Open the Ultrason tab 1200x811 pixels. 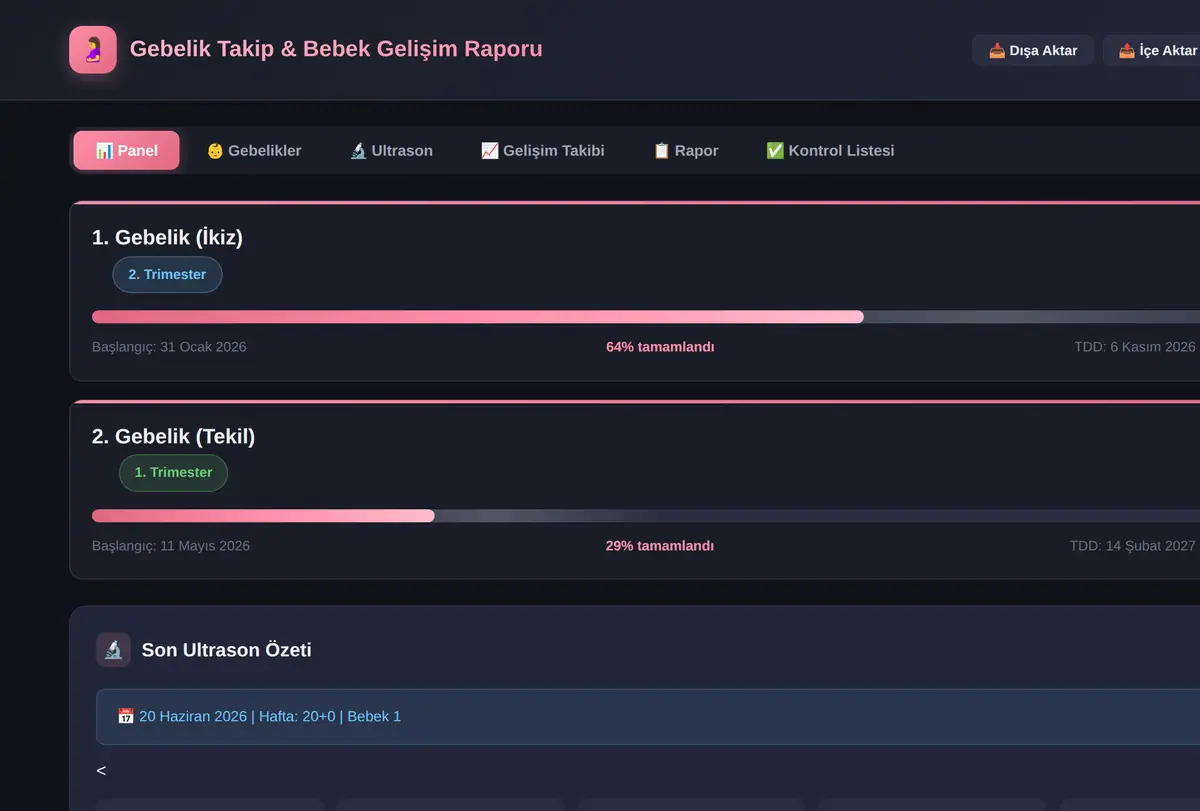tap(391, 151)
